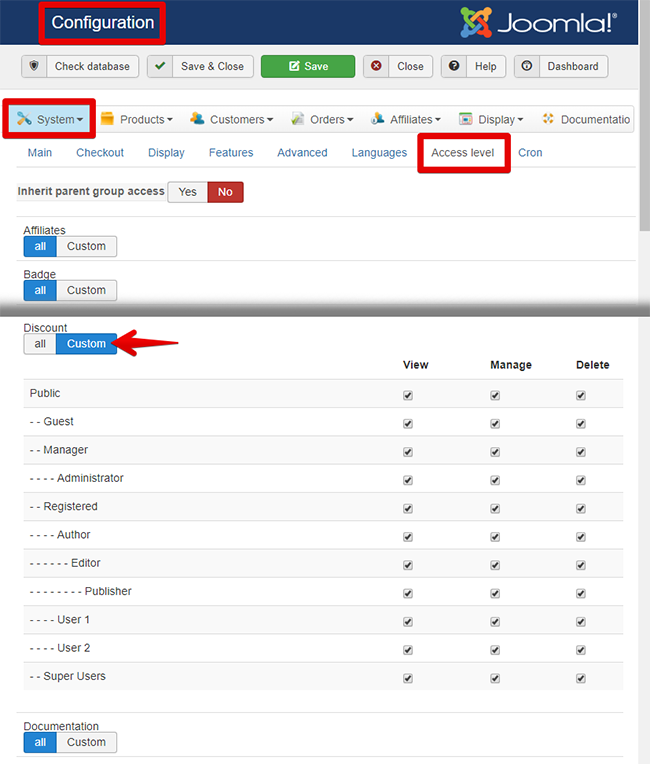
Task: Select the Access level tab
Action: point(463,153)
